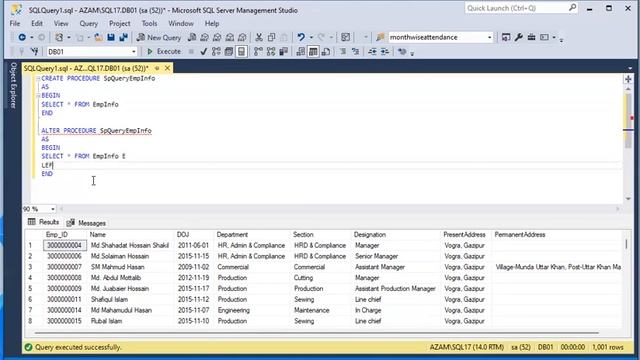Click the Find in Files icon
640x360 pixels.
pyautogui.click(x=380, y=37)
